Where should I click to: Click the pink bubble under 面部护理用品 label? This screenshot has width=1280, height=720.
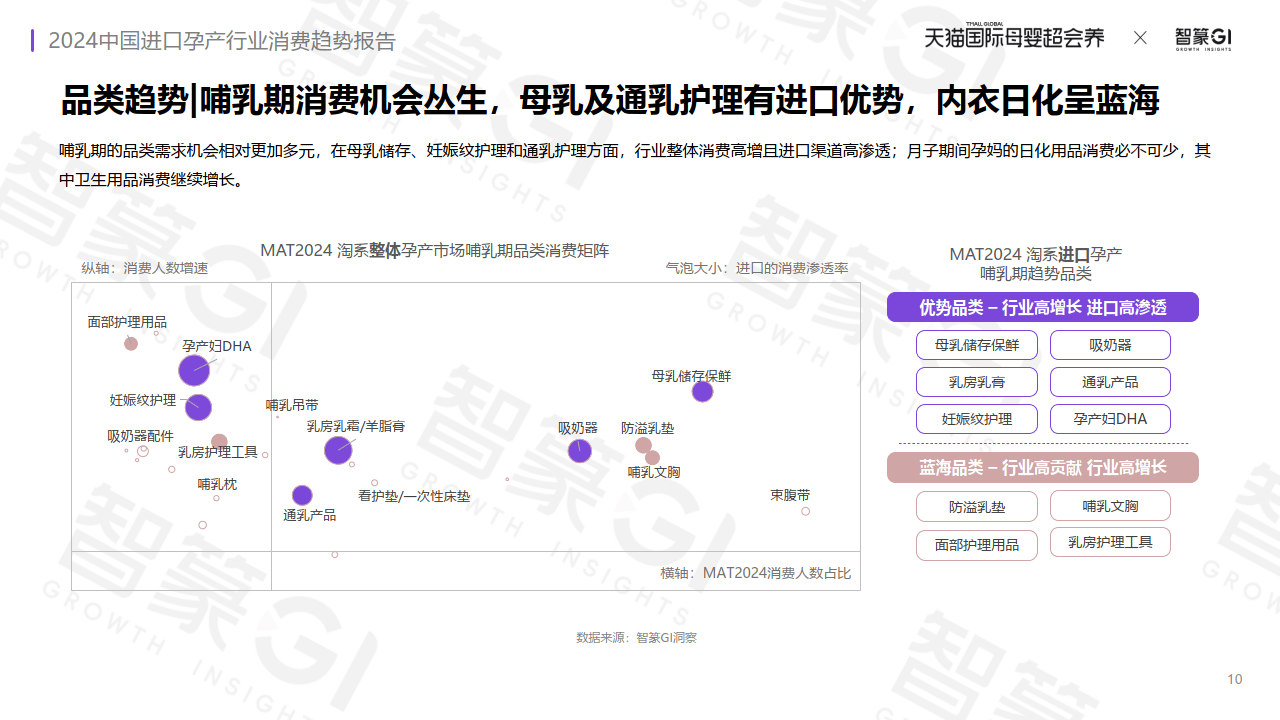pos(131,344)
